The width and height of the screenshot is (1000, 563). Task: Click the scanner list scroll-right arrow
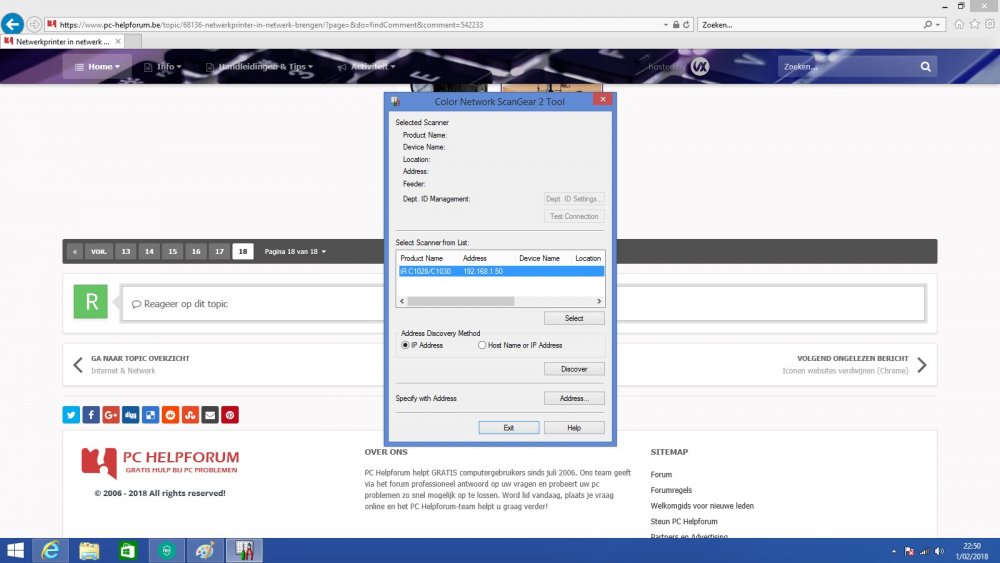pos(599,301)
